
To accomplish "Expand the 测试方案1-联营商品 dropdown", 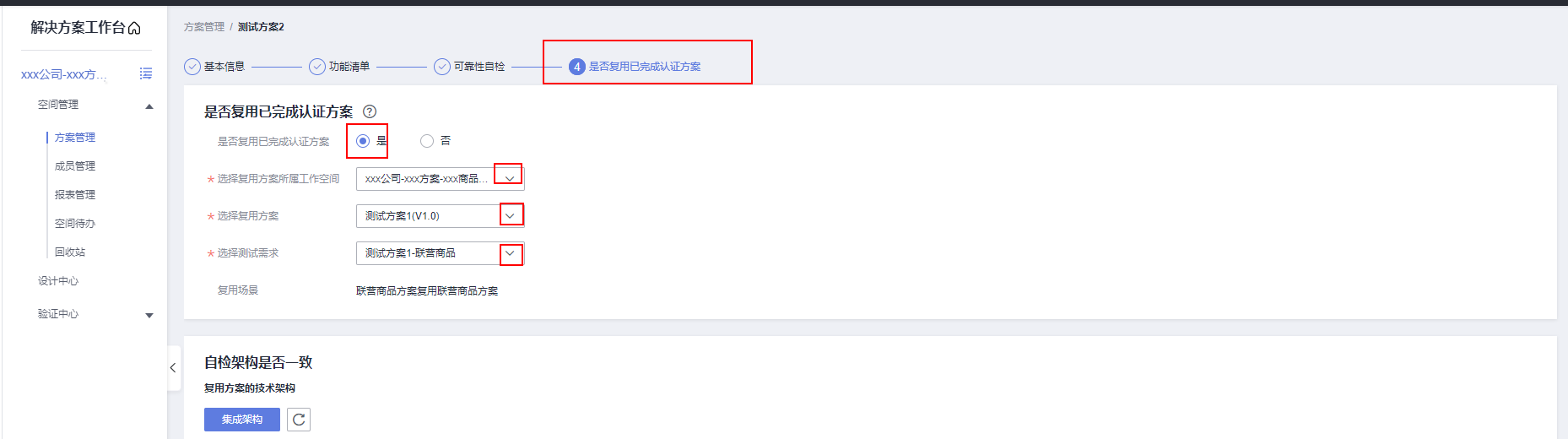I will pos(440,253).
